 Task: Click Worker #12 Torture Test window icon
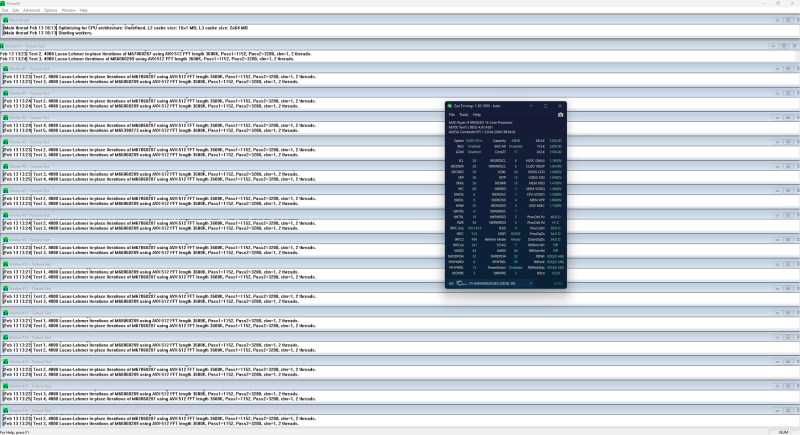tap(6, 313)
